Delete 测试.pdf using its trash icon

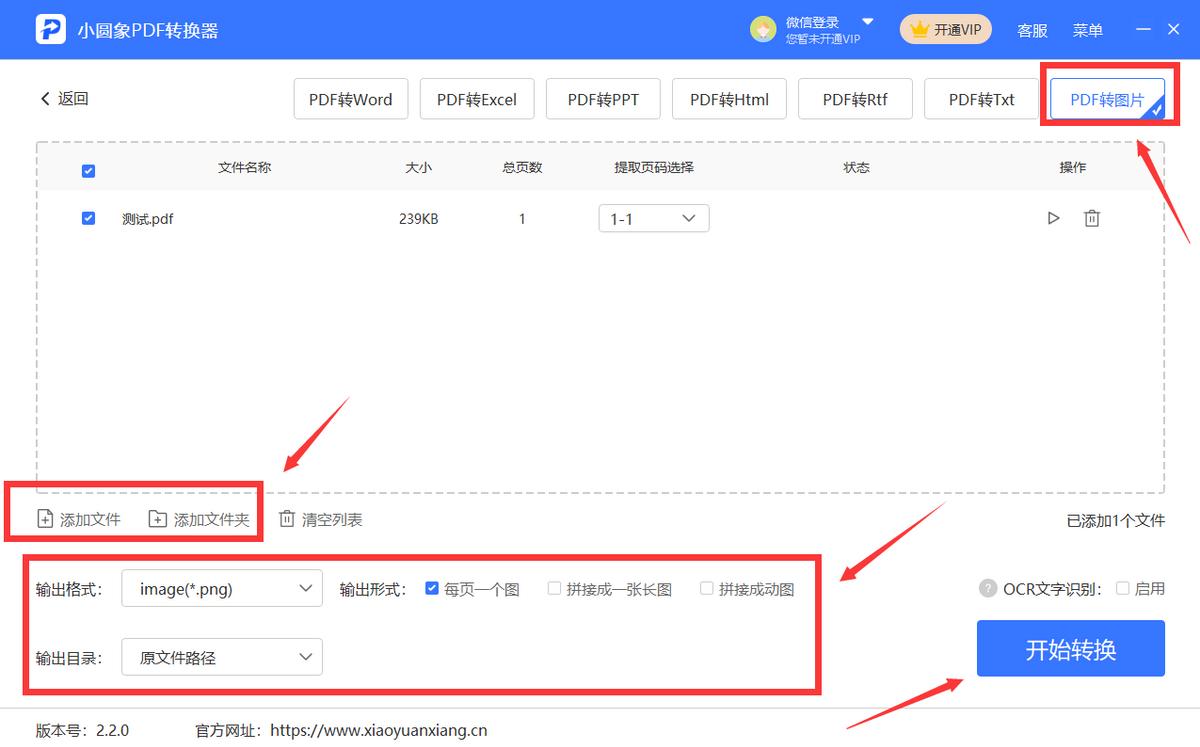(1092, 218)
